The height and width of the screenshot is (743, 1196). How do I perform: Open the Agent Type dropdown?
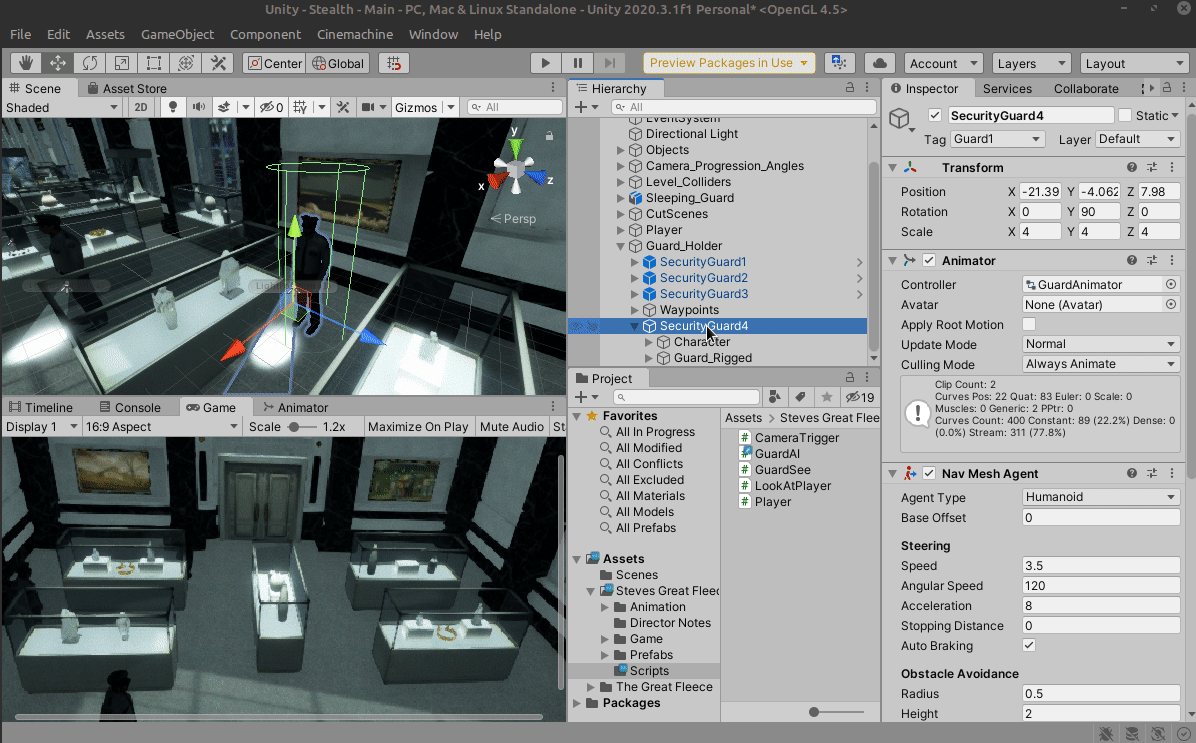pyautogui.click(x=1101, y=497)
